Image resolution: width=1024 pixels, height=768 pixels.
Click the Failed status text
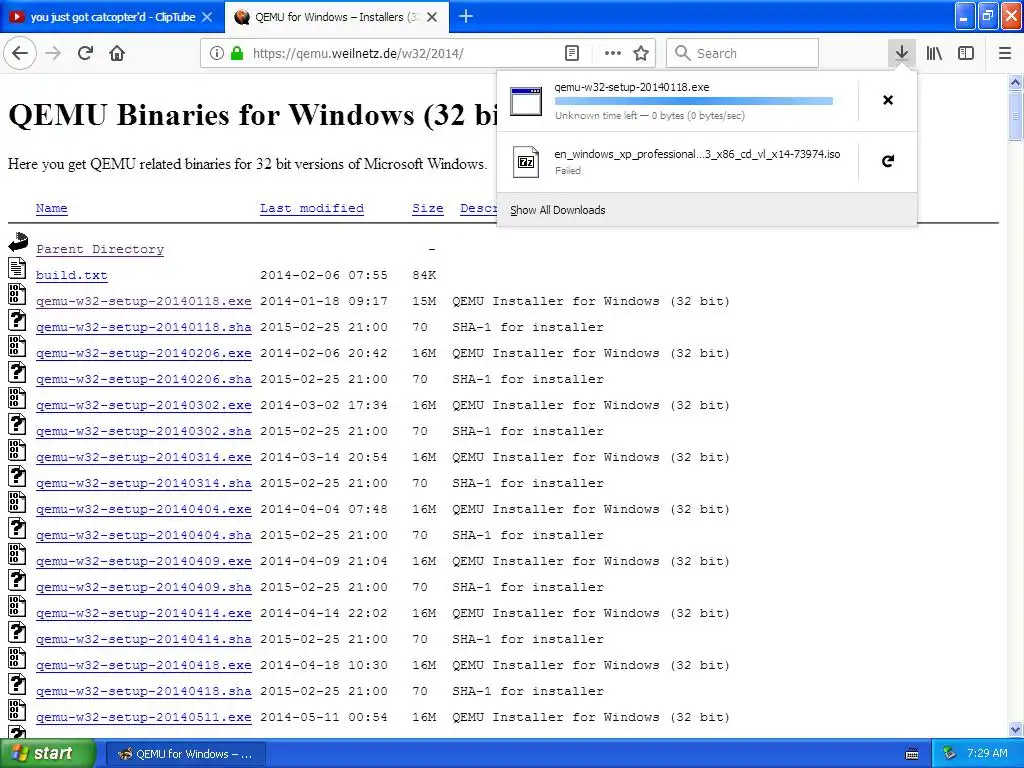tap(568, 171)
